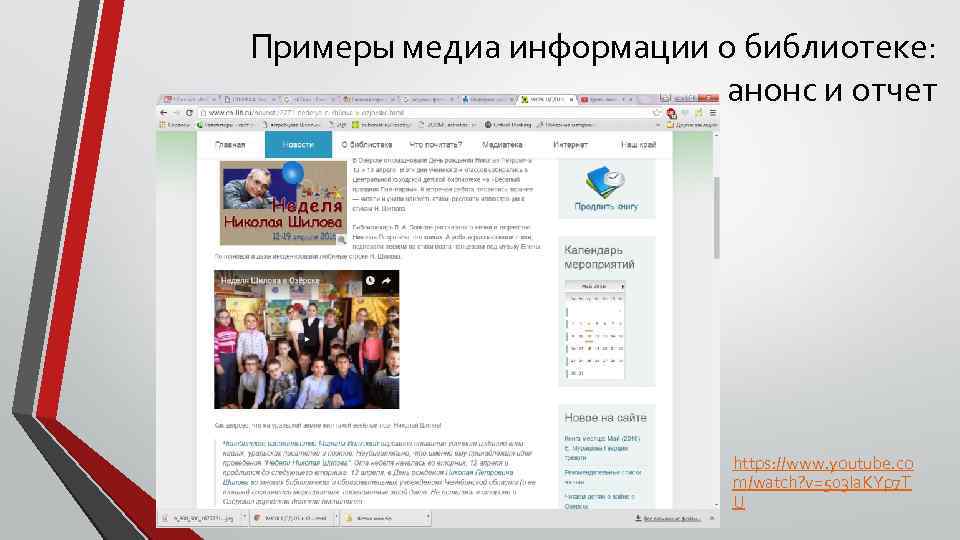
Task: Click the browser back arrow
Action: (163, 113)
